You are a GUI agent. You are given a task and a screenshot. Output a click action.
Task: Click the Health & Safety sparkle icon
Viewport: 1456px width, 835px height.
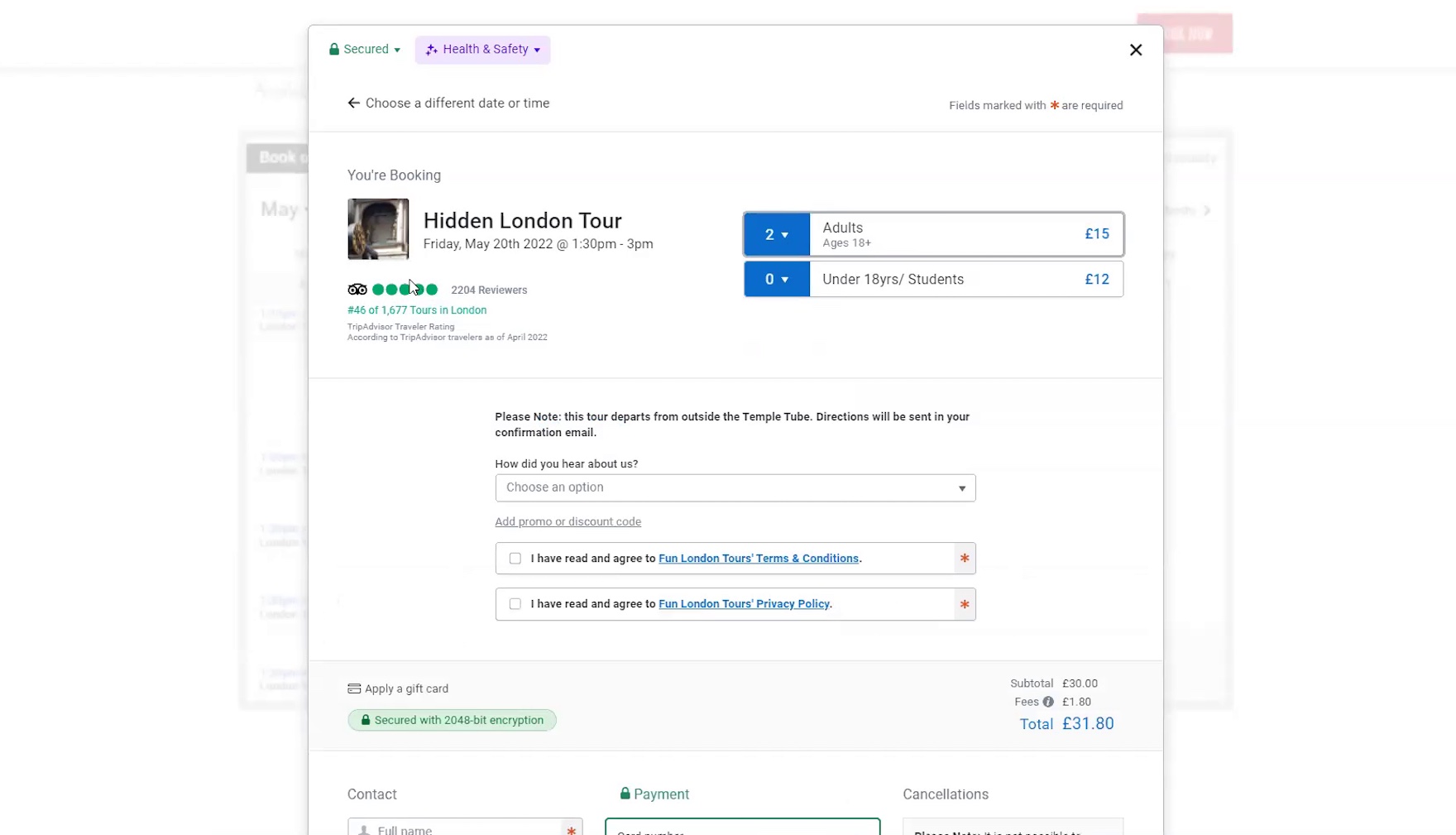tap(431, 50)
